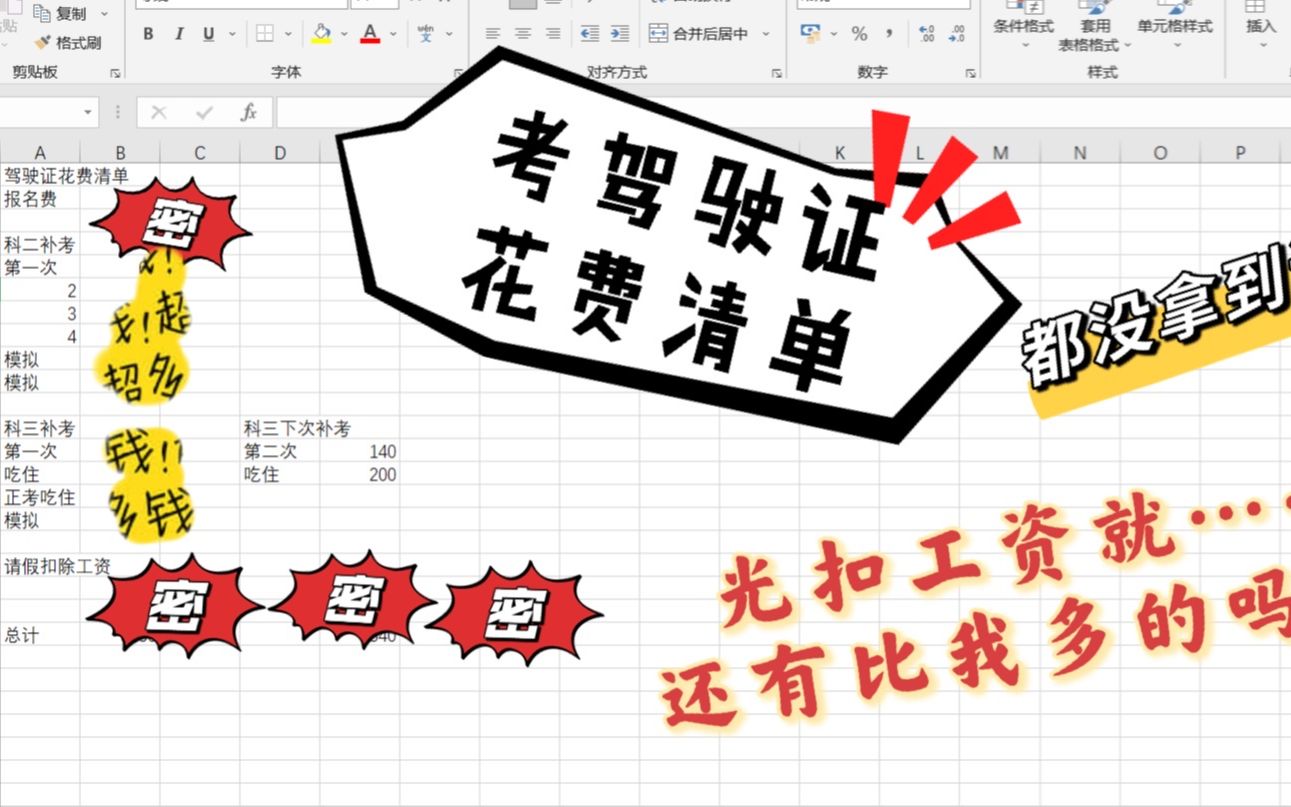The image size is (1291, 807).
Task: Open the fill color dropdown arrow
Action: 344,34
